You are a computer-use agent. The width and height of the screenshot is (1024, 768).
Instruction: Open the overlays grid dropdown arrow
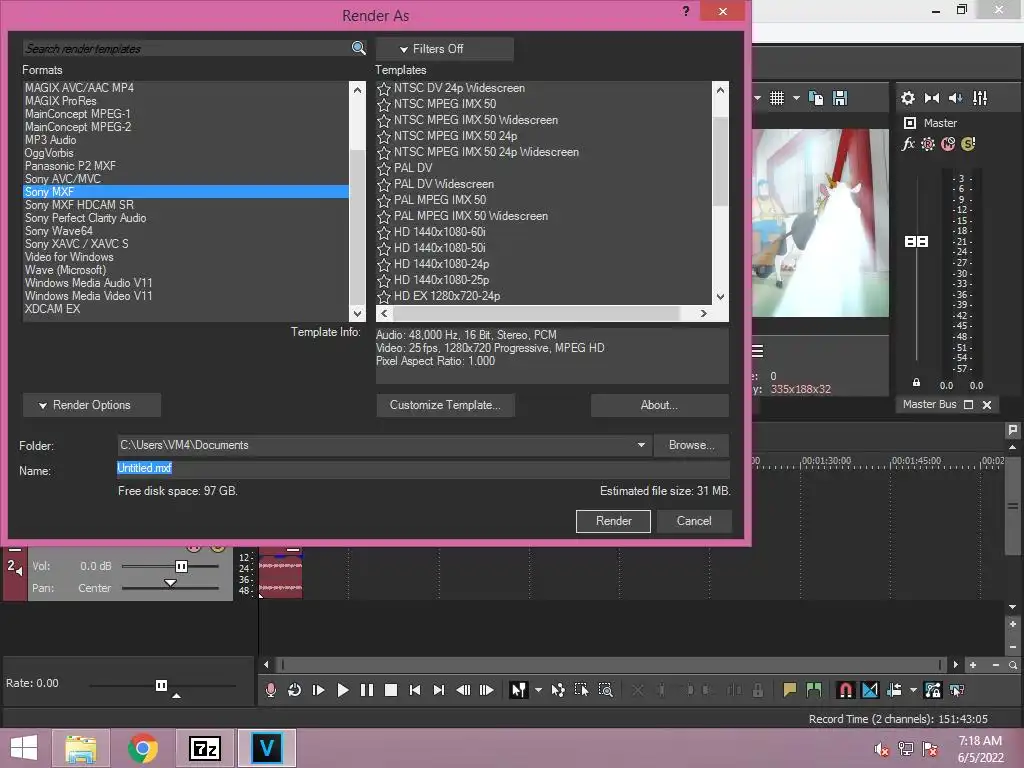[x=796, y=98]
